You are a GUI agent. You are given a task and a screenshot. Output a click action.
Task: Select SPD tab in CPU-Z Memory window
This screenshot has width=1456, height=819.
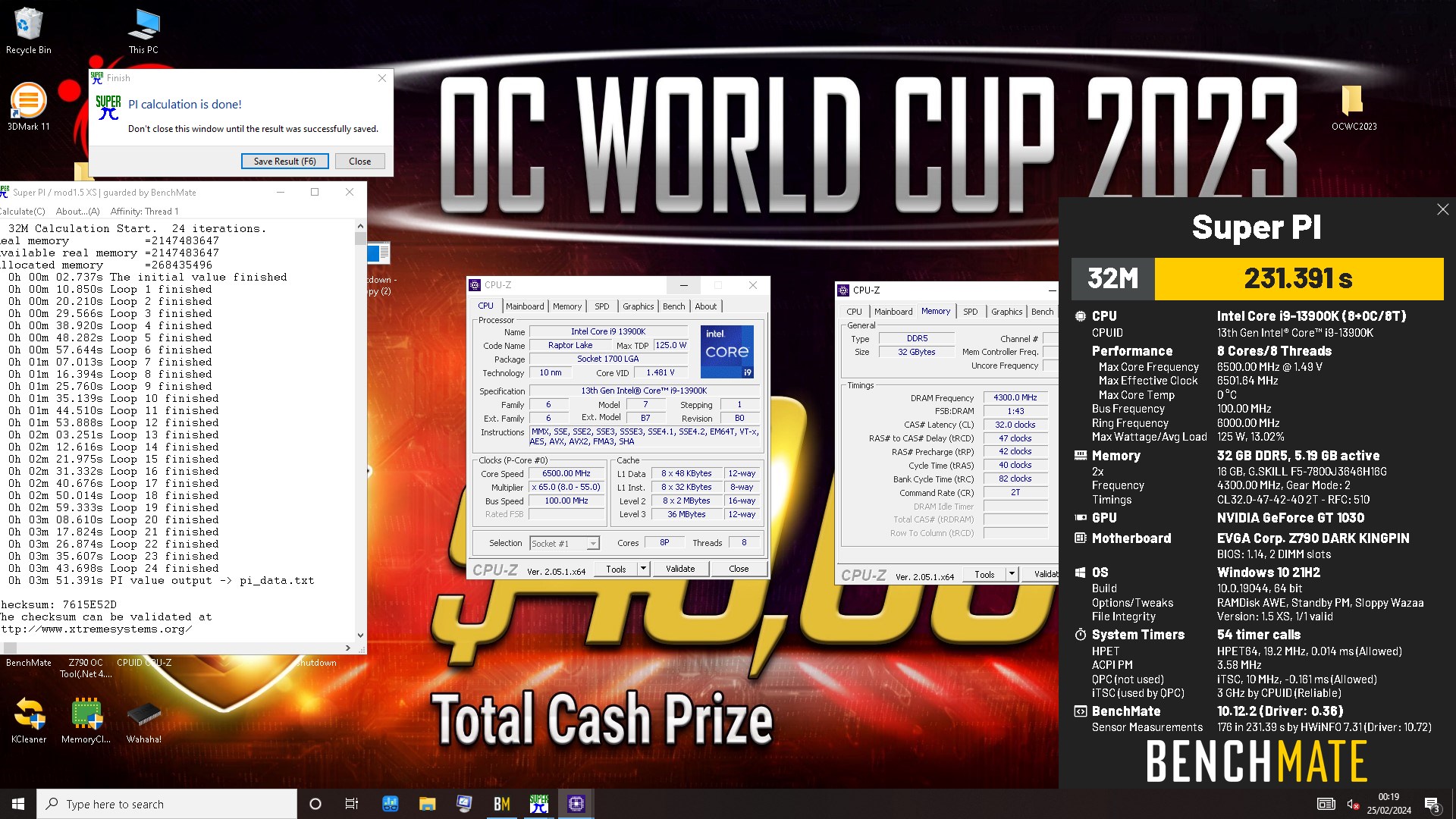[971, 312]
